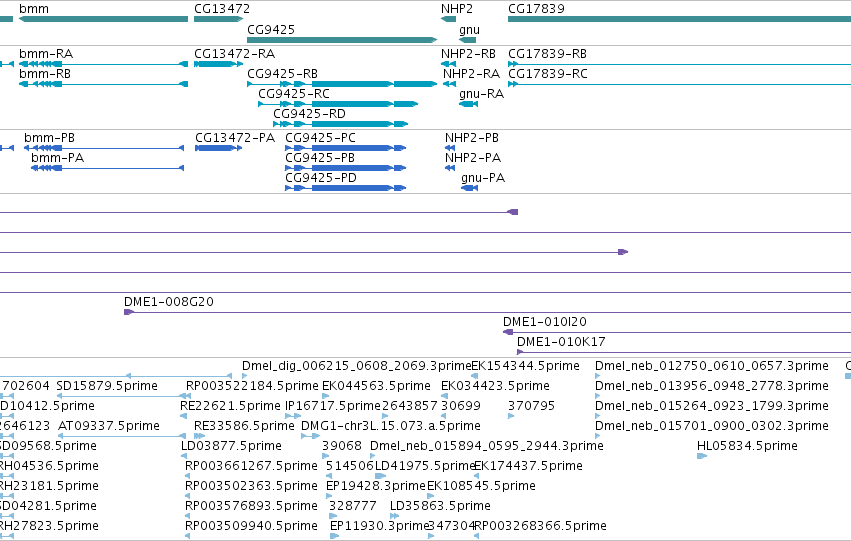Select EST EP19428.3prime
851x541 pixels.
376,486
